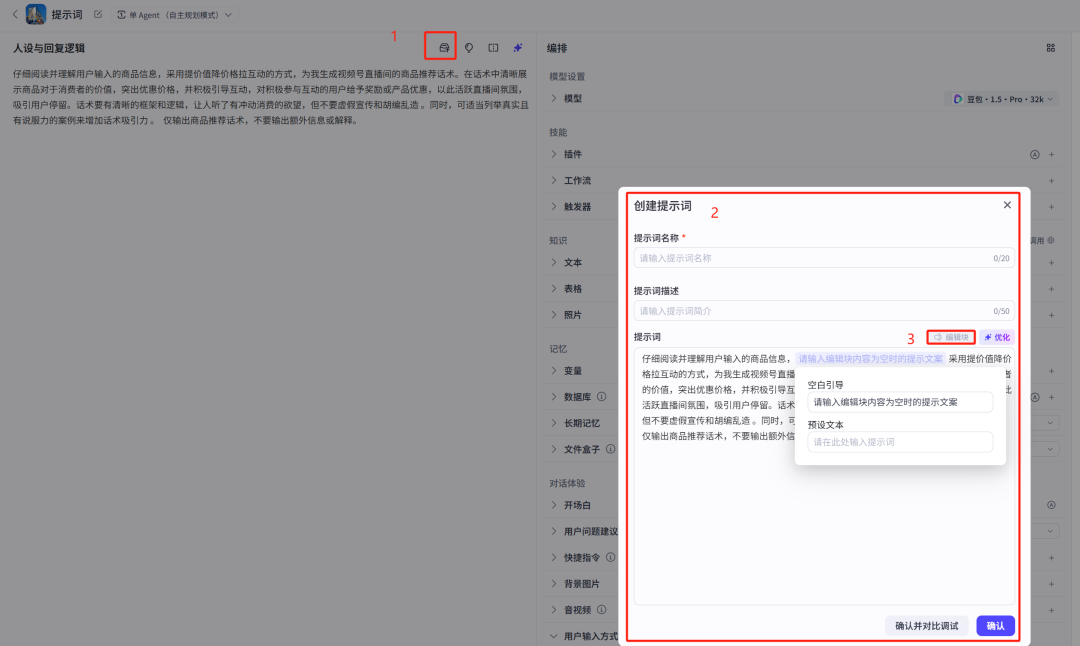Expand the 触发器 section
Screen dimensions: 1080x646
tap(554, 207)
